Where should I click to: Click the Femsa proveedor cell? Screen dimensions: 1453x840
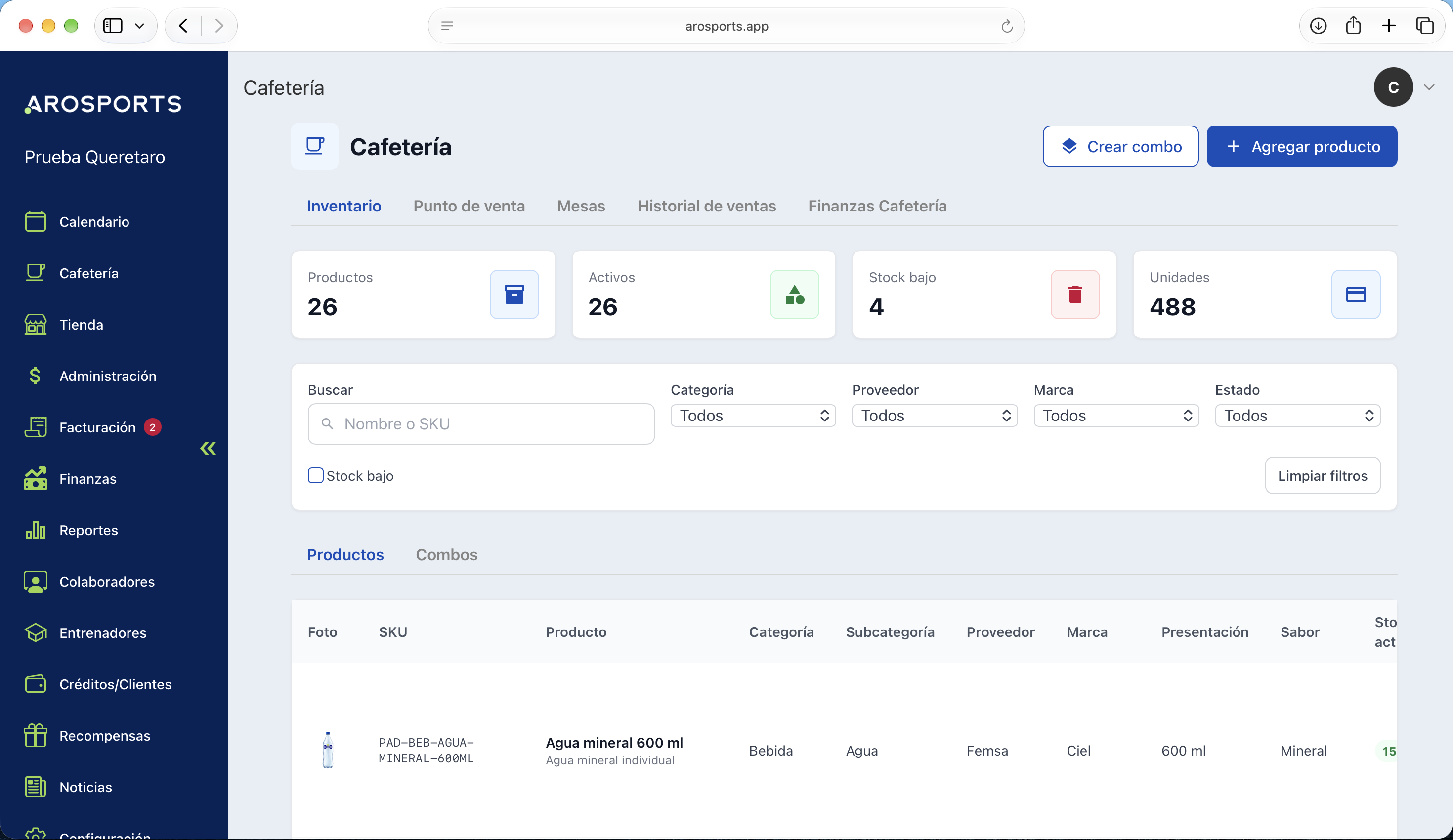click(x=986, y=751)
